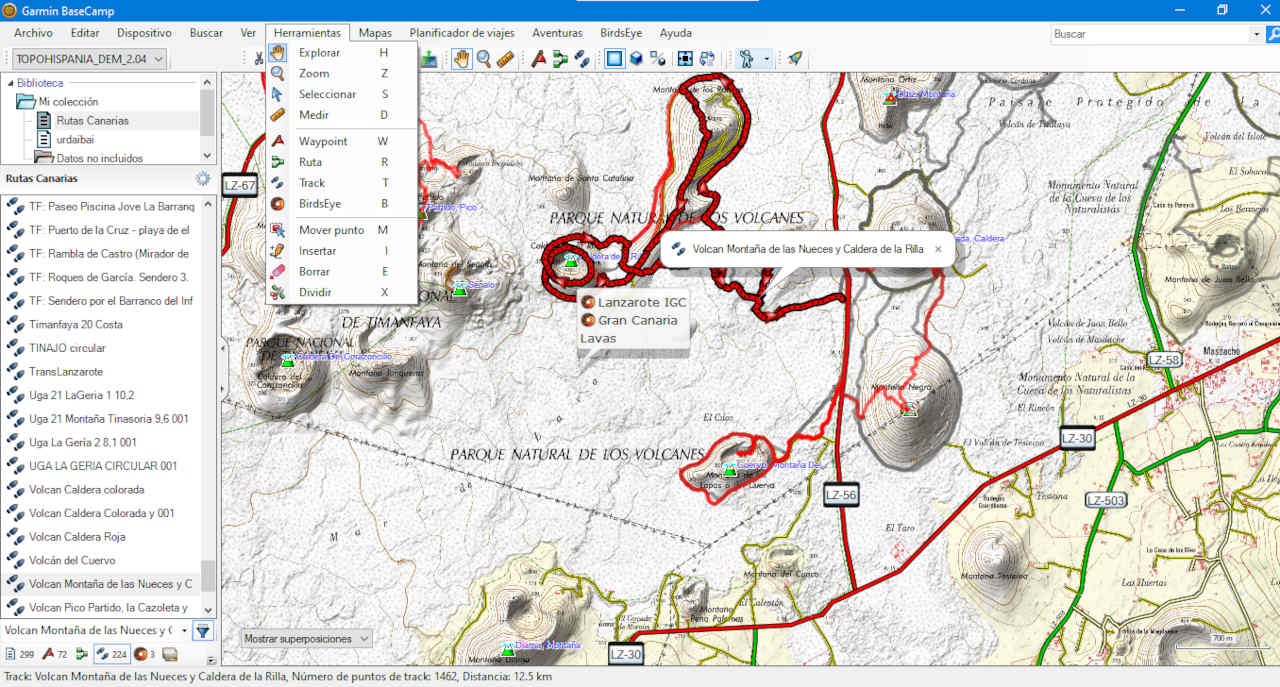Click the search magnifier at top right
Image resolution: width=1280 pixels, height=687 pixels.
(1273, 34)
